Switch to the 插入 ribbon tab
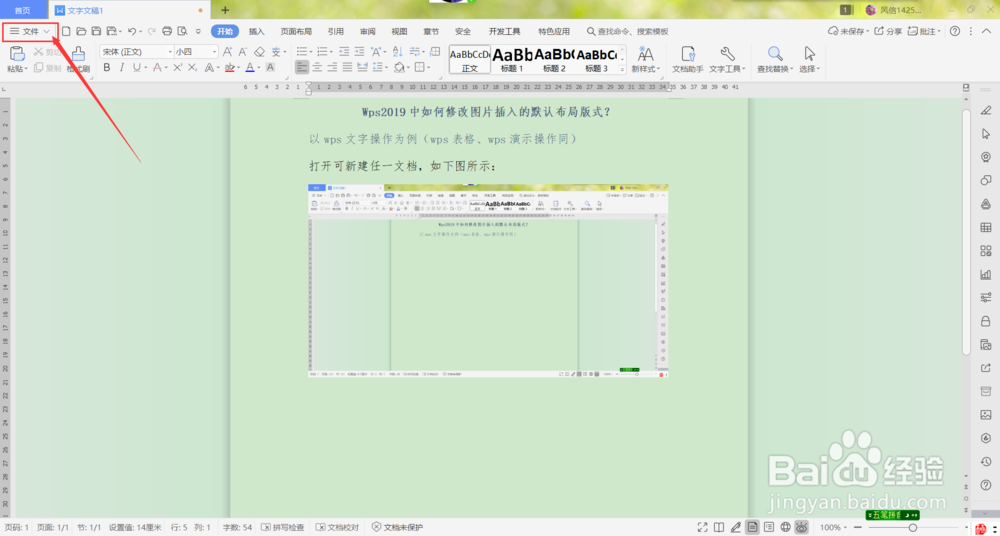The image size is (1000, 536). pos(256,31)
